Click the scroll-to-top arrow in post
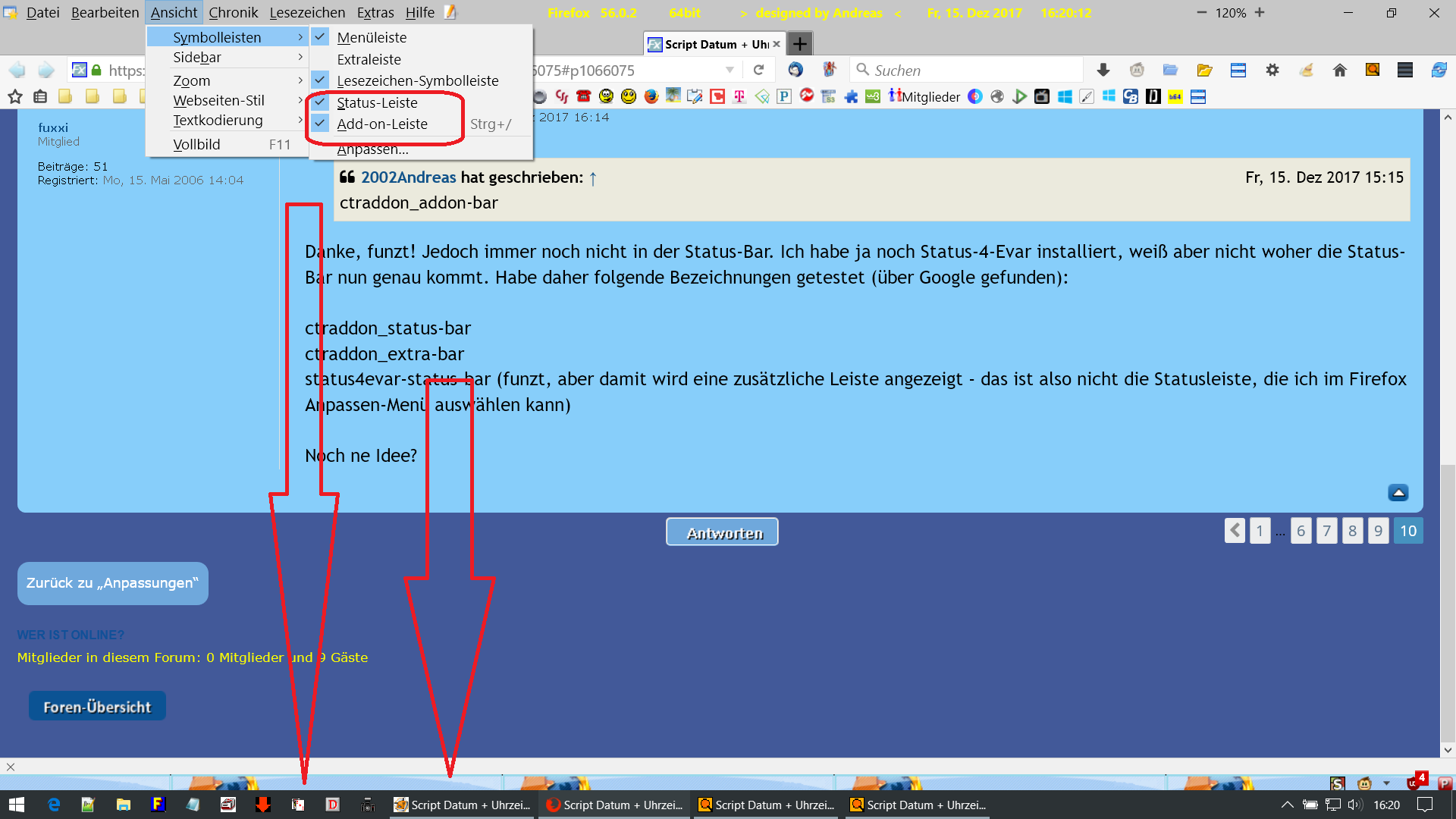Viewport: 1456px width, 819px height. tap(1398, 493)
